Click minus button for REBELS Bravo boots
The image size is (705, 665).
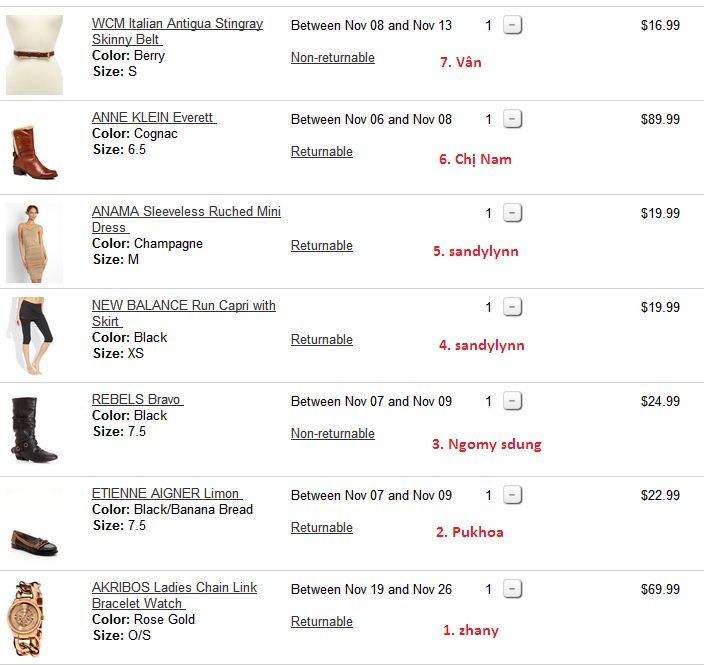tap(512, 401)
